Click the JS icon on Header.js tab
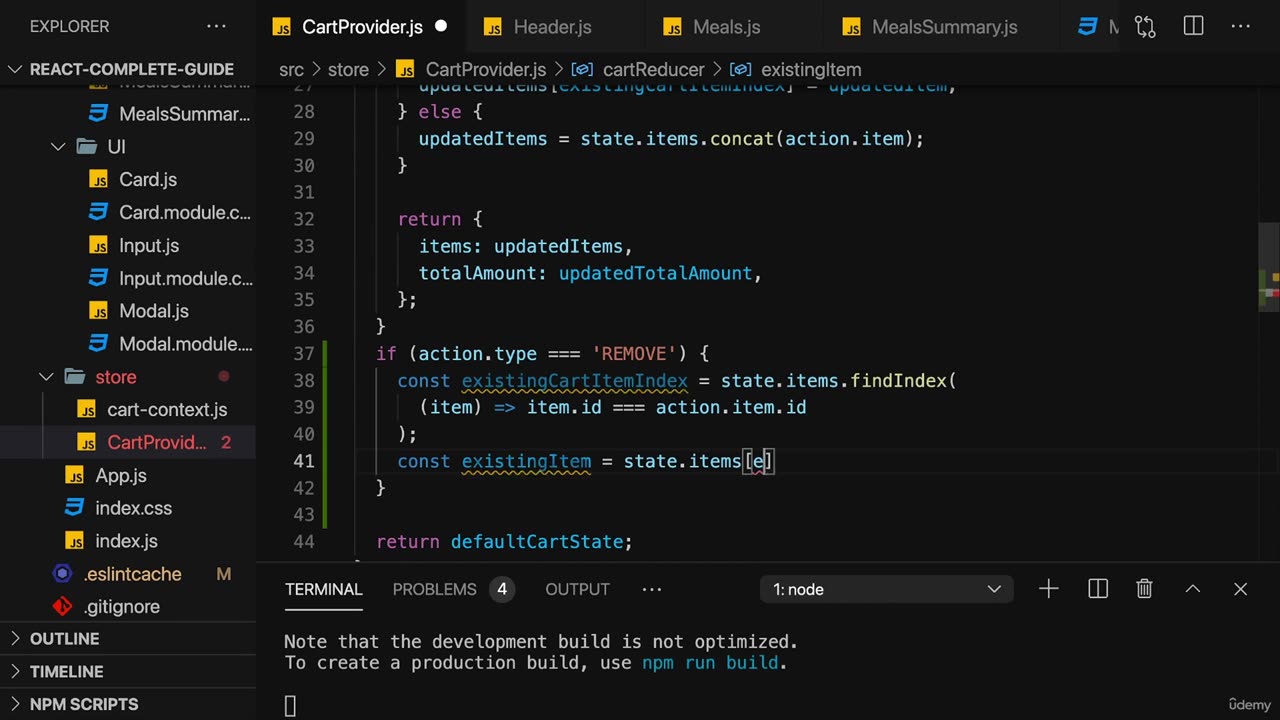Image resolution: width=1280 pixels, height=720 pixels. pos(493,28)
